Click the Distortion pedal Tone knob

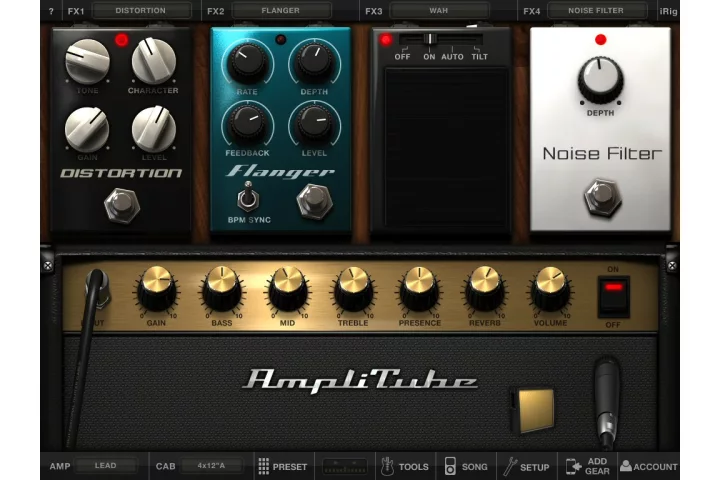point(87,61)
